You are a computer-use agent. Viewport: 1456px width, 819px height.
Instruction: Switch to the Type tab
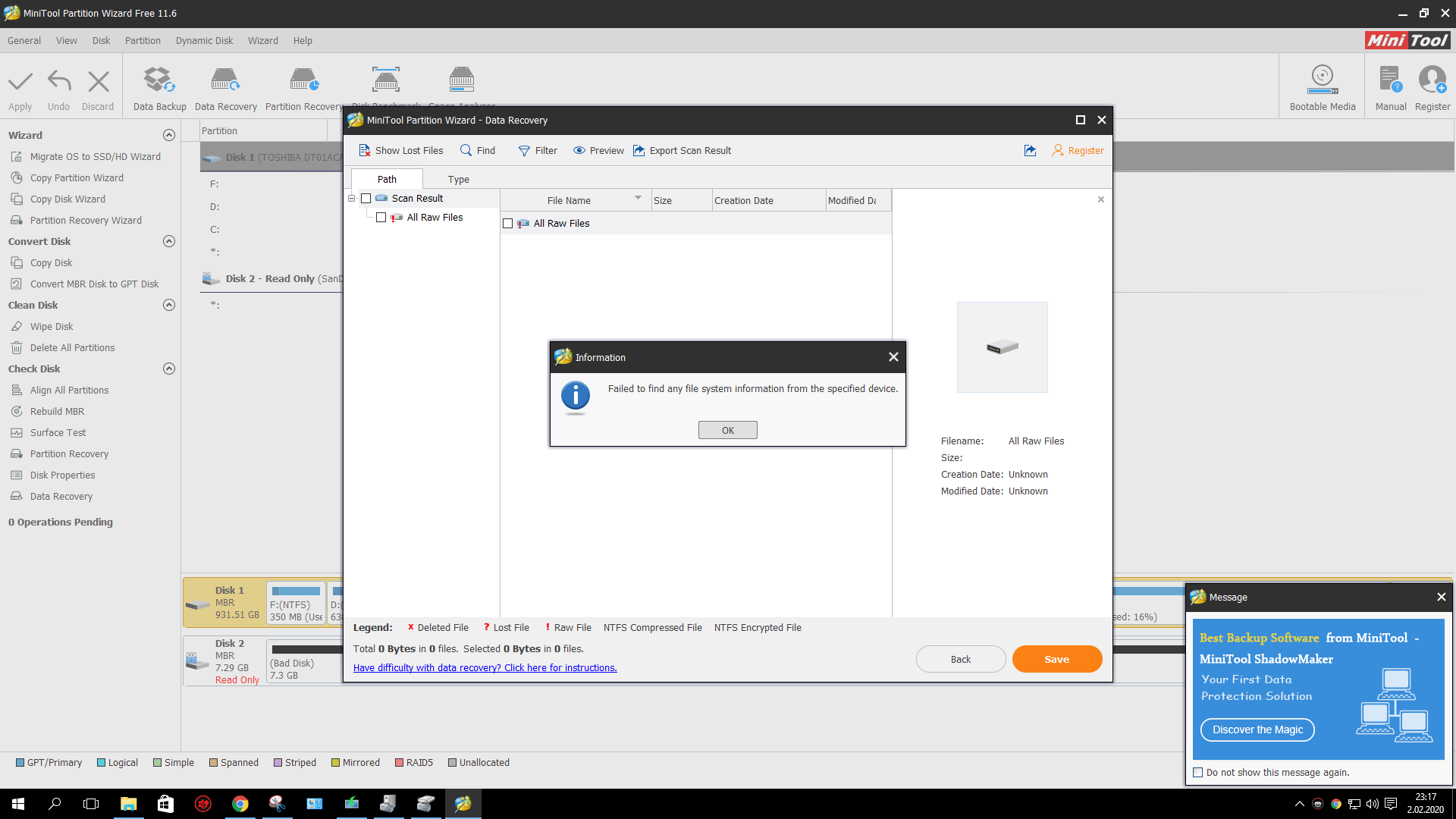coord(458,180)
